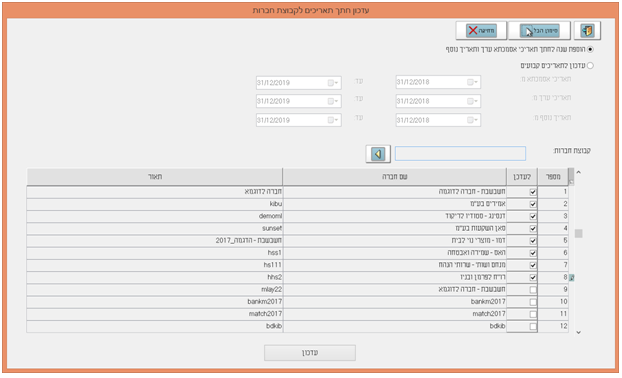Select row number 12 cell
Image resolution: width=622 pixels, height=378 pixels.
point(553,326)
